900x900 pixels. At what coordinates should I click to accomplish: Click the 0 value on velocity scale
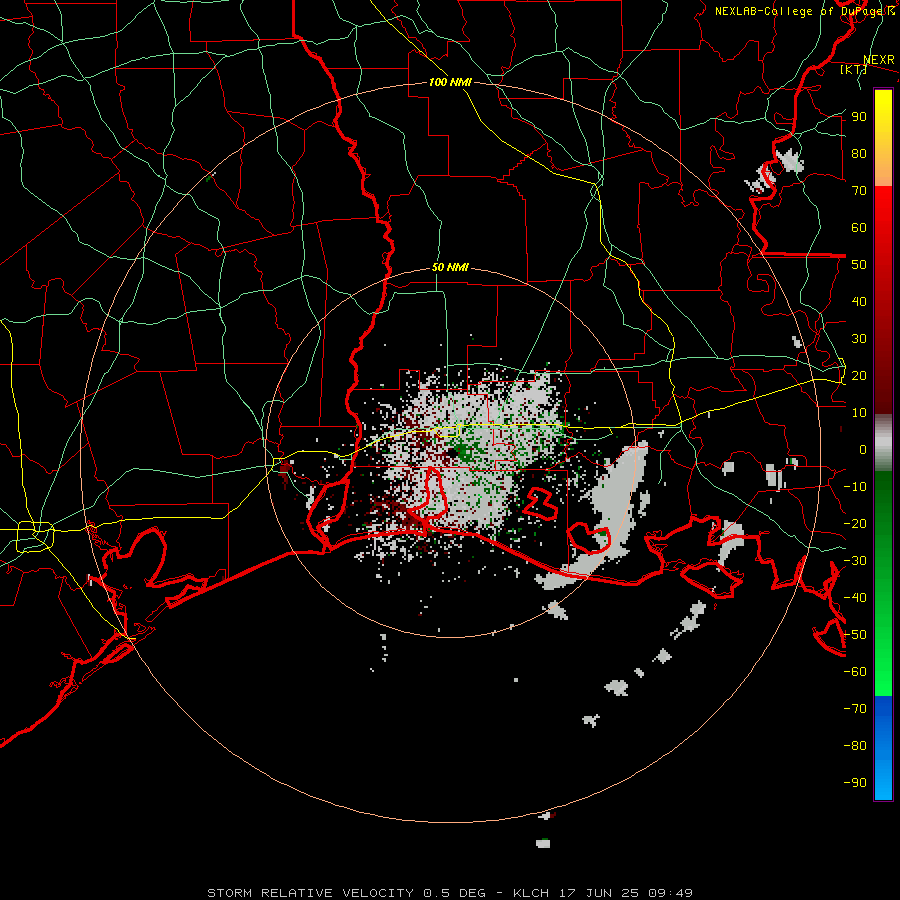tap(863, 449)
